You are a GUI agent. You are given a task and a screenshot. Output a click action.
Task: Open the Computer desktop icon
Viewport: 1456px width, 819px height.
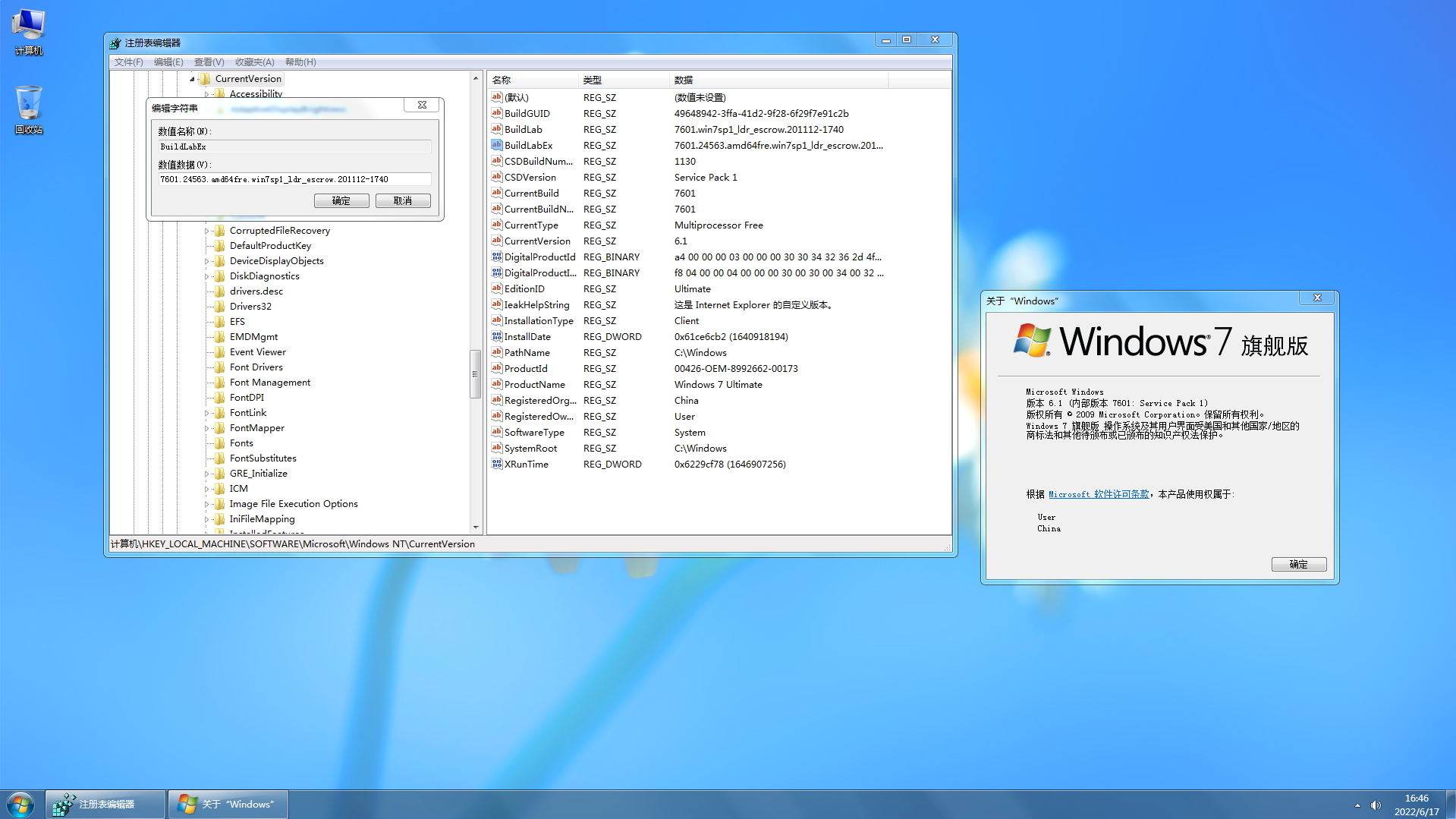(28, 32)
